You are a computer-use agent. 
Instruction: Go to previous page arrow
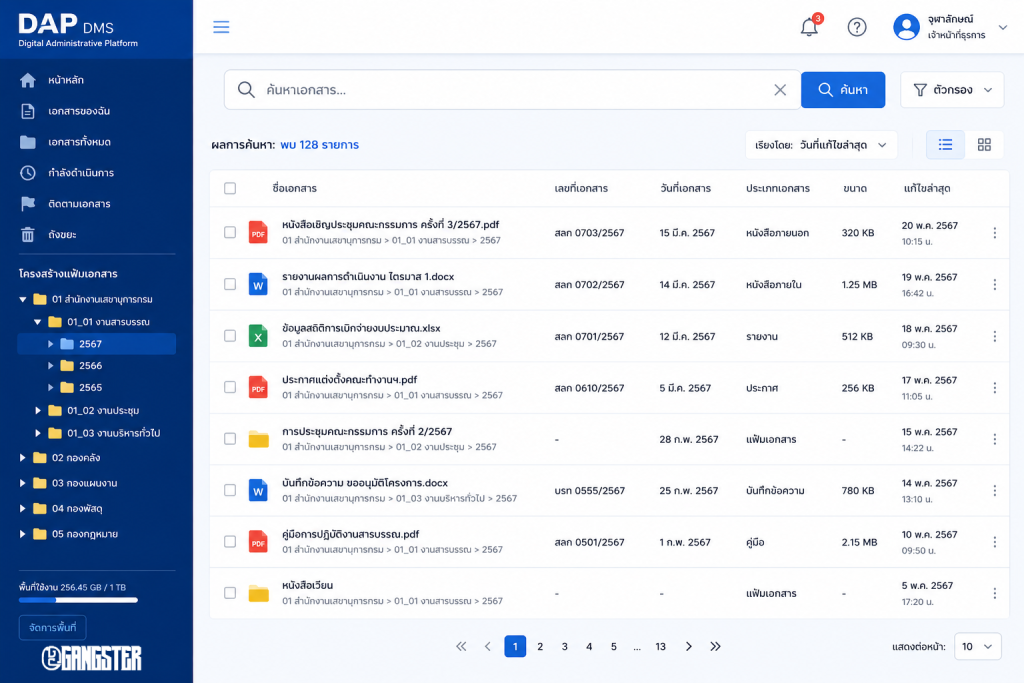point(488,646)
